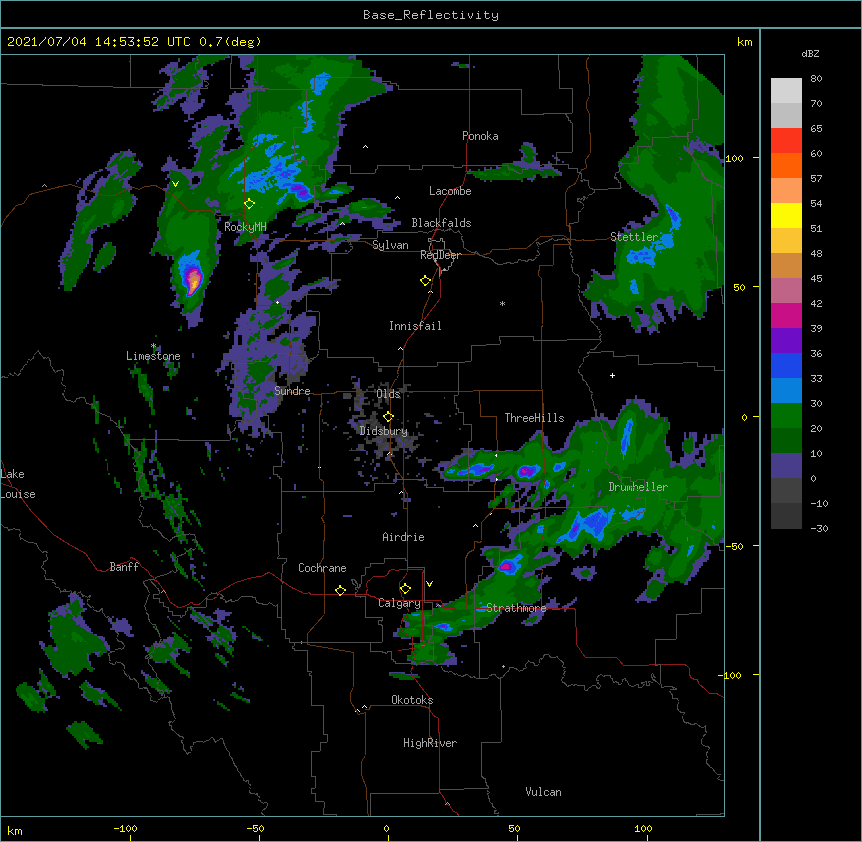Image resolution: width=862 pixels, height=842 pixels.
Task: Click the storm cell northwest of Strathmore
Action: click(x=507, y=564)
